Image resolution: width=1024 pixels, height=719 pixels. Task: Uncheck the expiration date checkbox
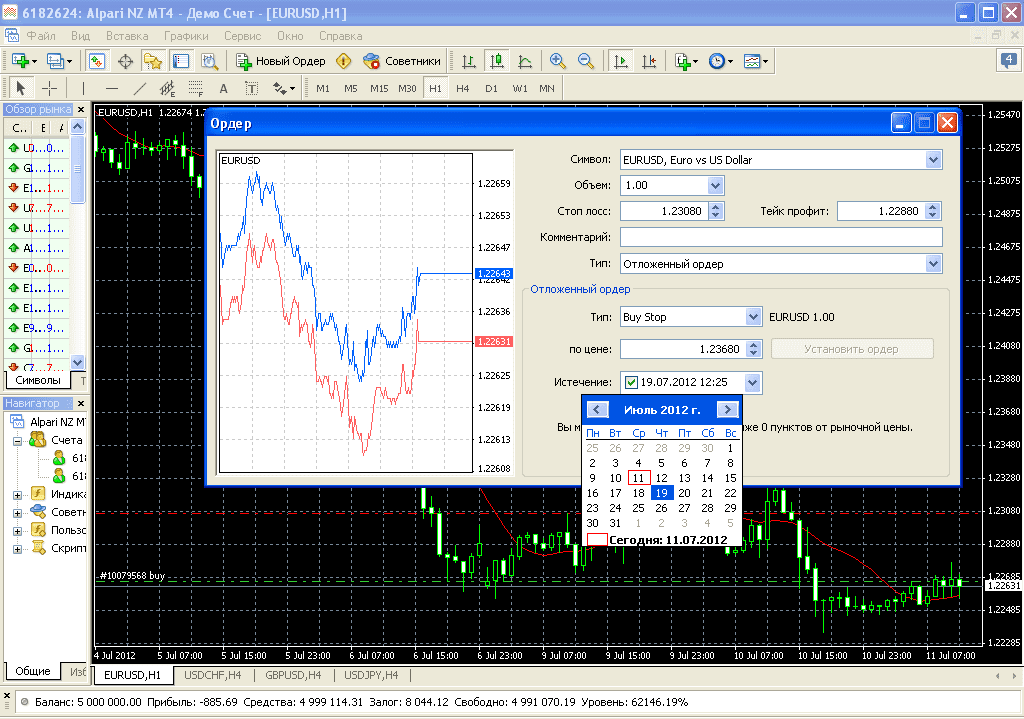631,382
